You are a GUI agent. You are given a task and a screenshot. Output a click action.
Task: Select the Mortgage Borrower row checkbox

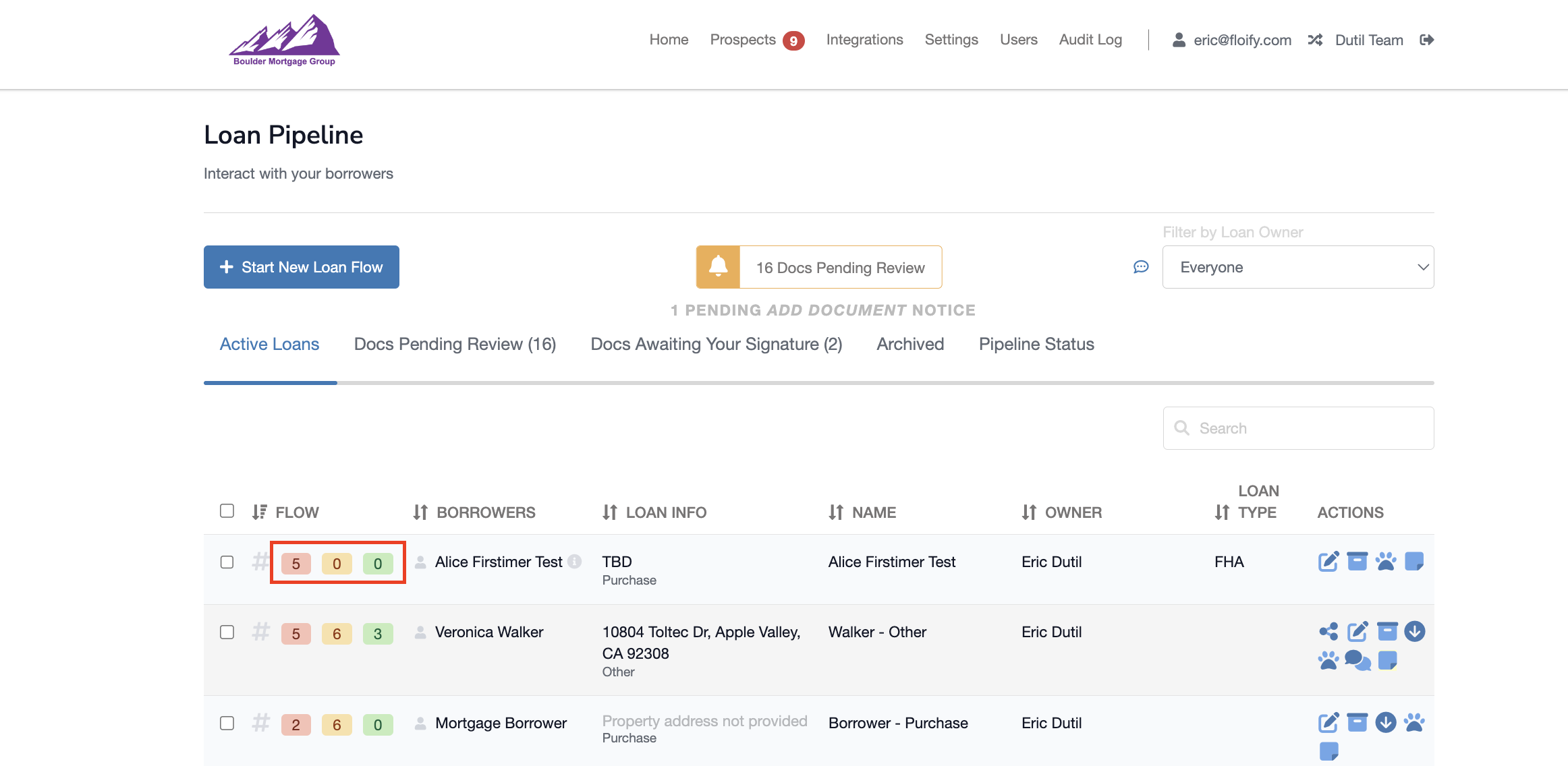pos(227,723)
